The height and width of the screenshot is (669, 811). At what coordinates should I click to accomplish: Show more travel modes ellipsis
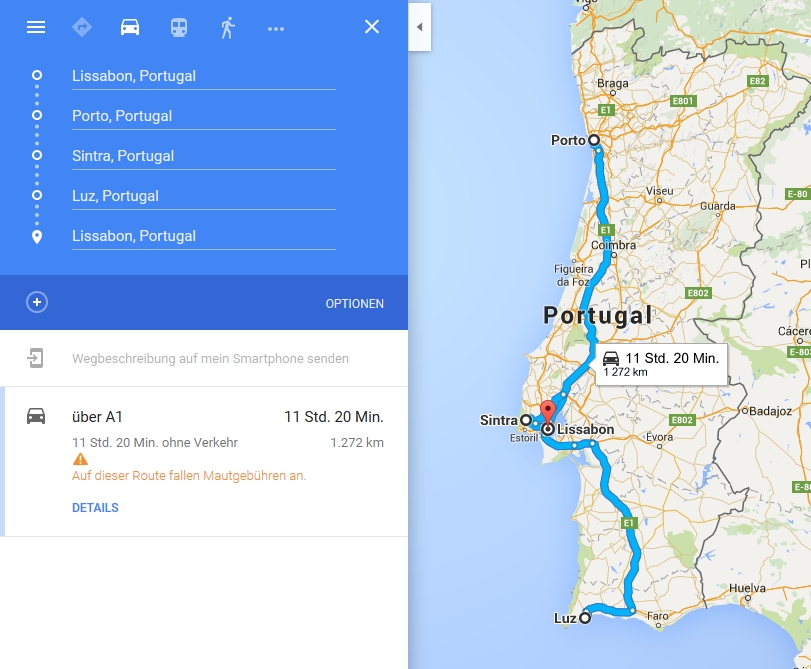click(276, 29)
